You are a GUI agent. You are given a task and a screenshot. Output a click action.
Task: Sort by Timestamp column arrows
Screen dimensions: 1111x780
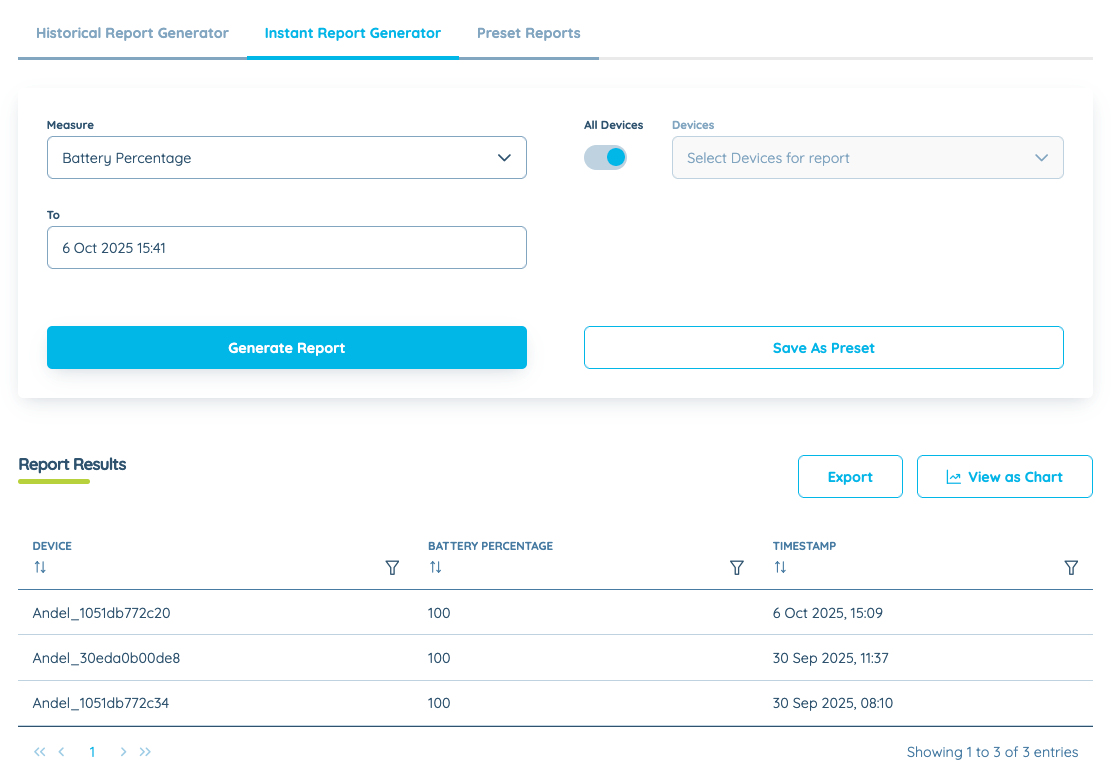coord(780,567)
